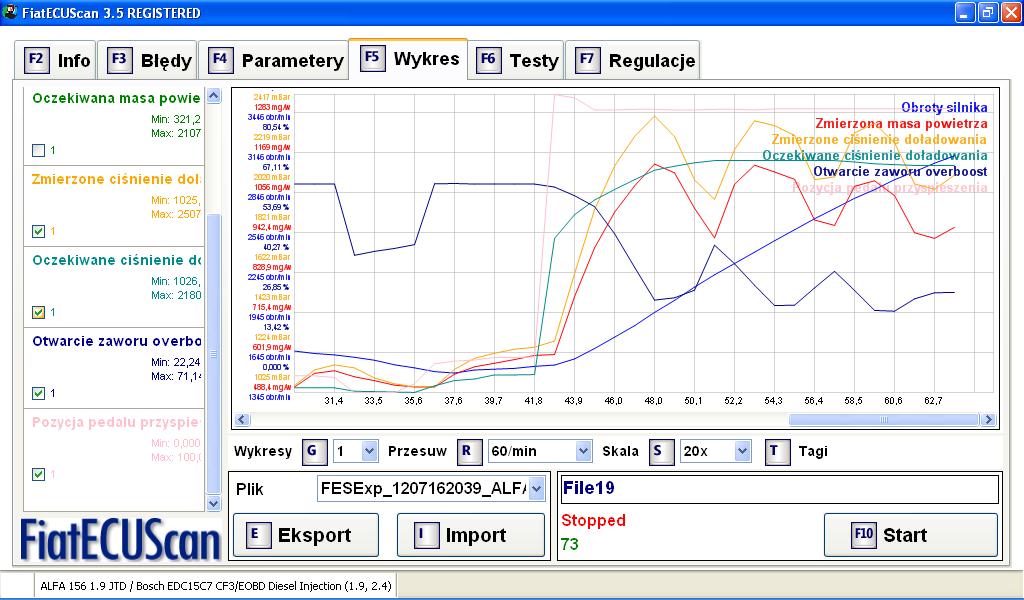Click the ALFA 156 1.9 JTD status bar text
The width and height of the screenshot is (1024, 600).
pos(216,586)
